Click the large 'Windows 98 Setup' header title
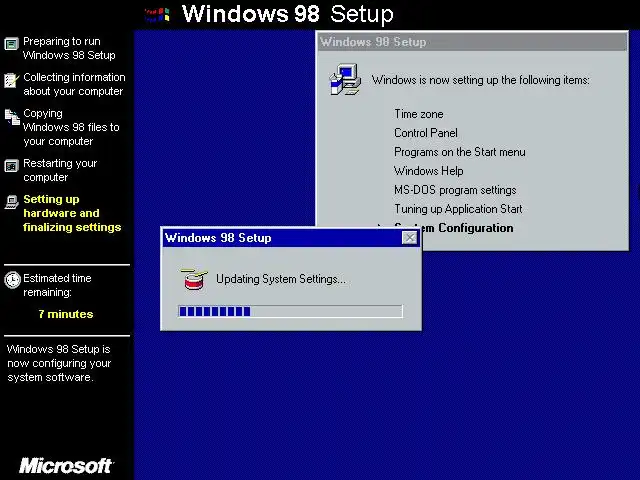Screen dimensions: 640x480 coord(288,14)
